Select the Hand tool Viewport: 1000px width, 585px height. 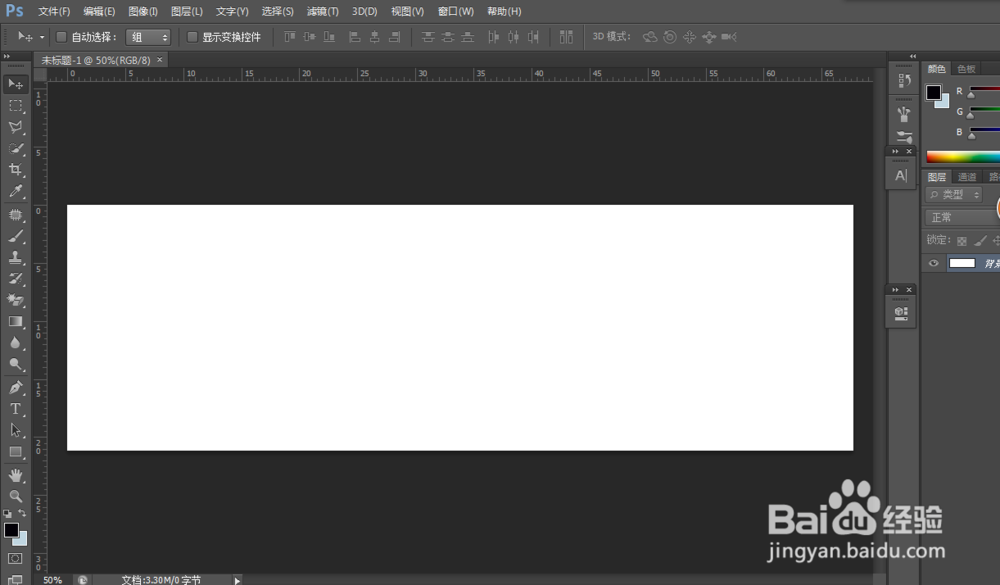[x=15, y=475]
